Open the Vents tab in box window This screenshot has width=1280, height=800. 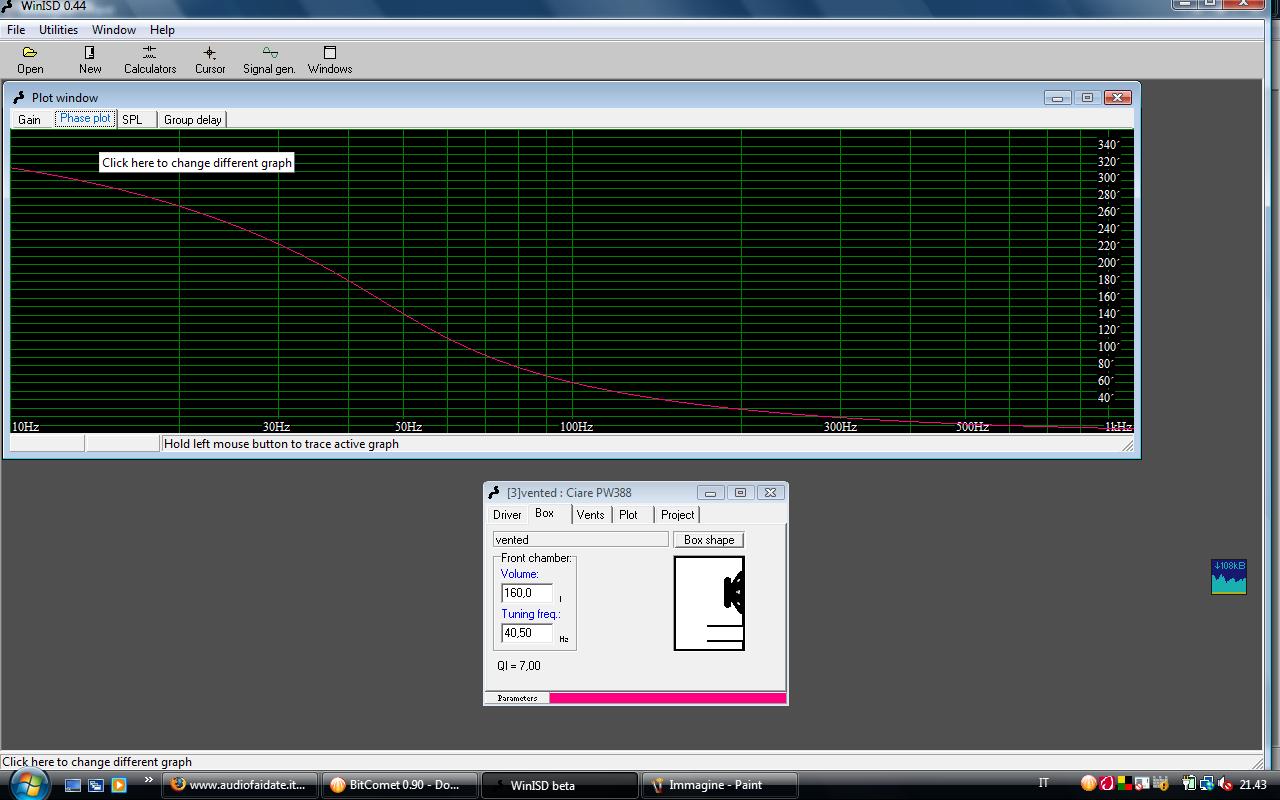(x=590, y=515)
